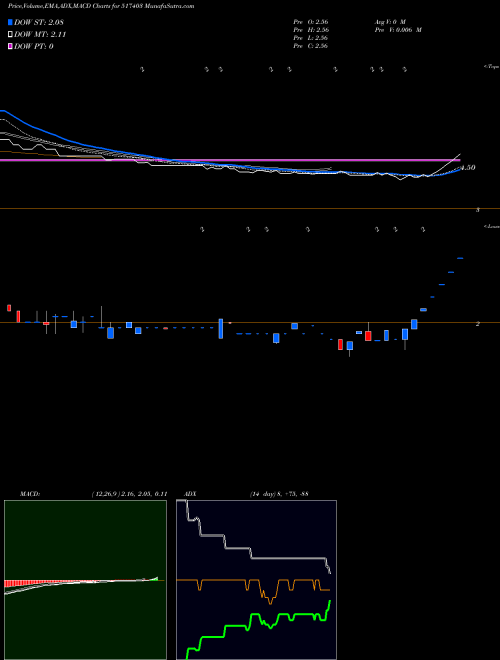Click the topmost blue candle of the rally
Screen dimensions: 500x660
pyautogui.click(x=460, y=258)
